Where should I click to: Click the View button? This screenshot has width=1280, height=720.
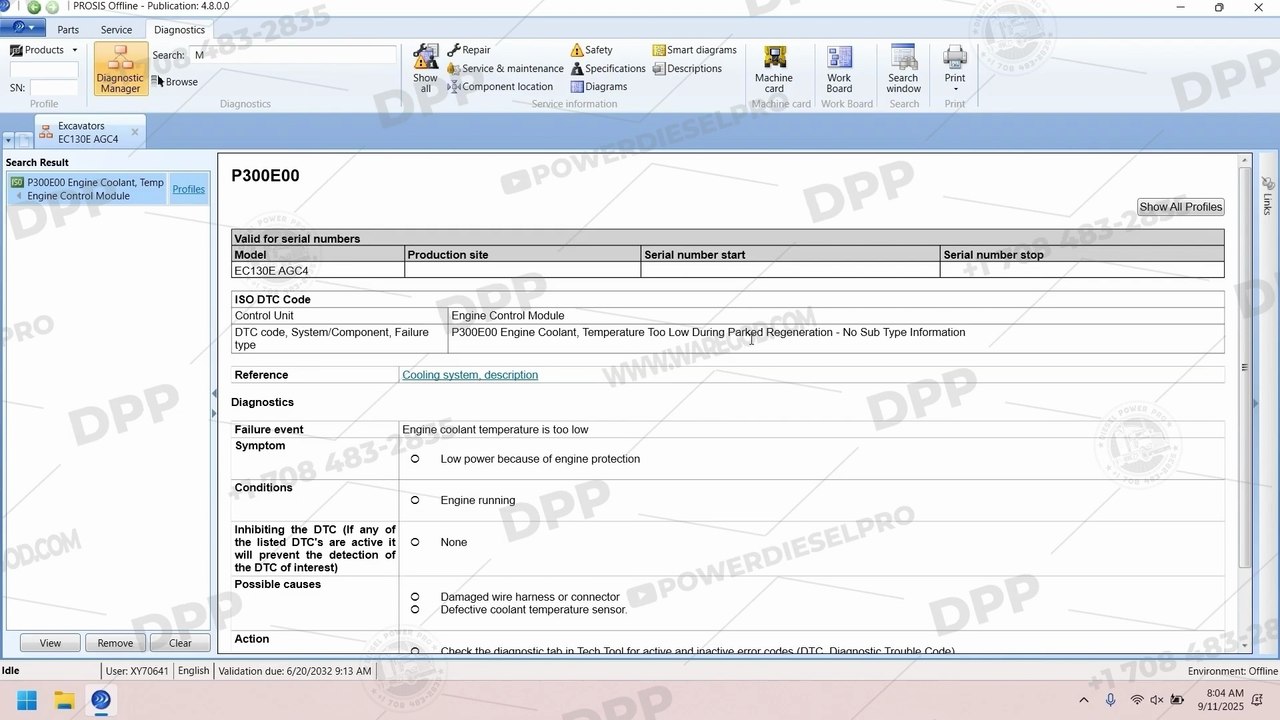pos(50,643)
